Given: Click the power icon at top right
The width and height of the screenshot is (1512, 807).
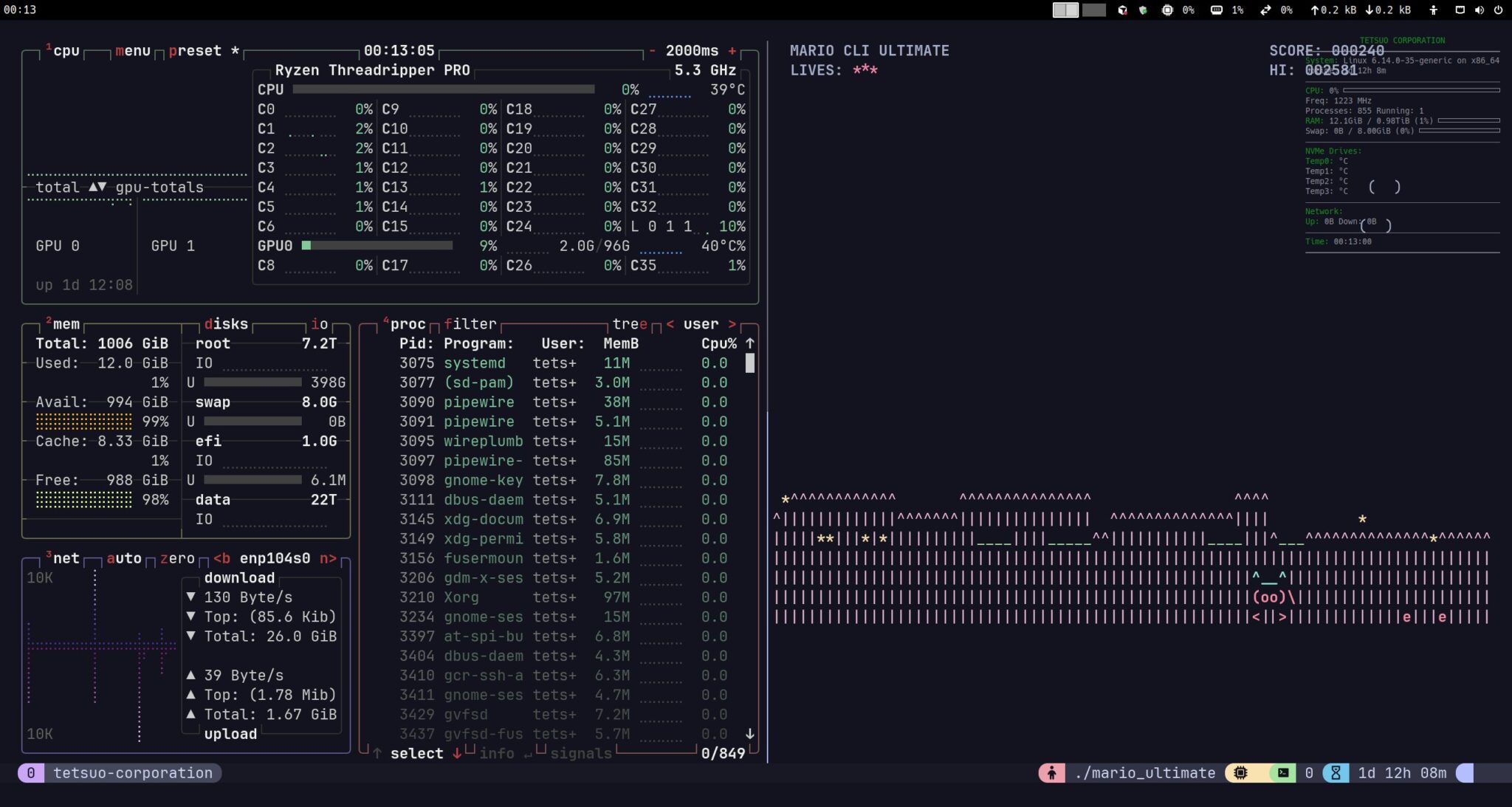Looking at the screenshot, I should coord(1498,10).
